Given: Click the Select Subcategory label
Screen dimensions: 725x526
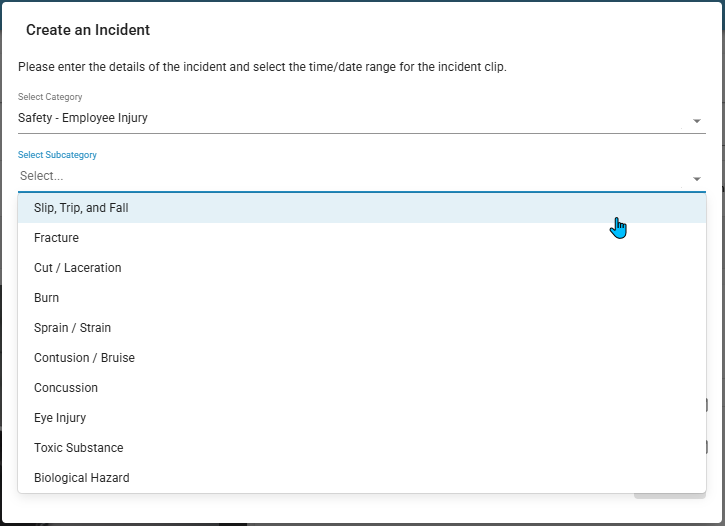Looking at the screenshot, I should pyautogui.click(x=57, y=155).
